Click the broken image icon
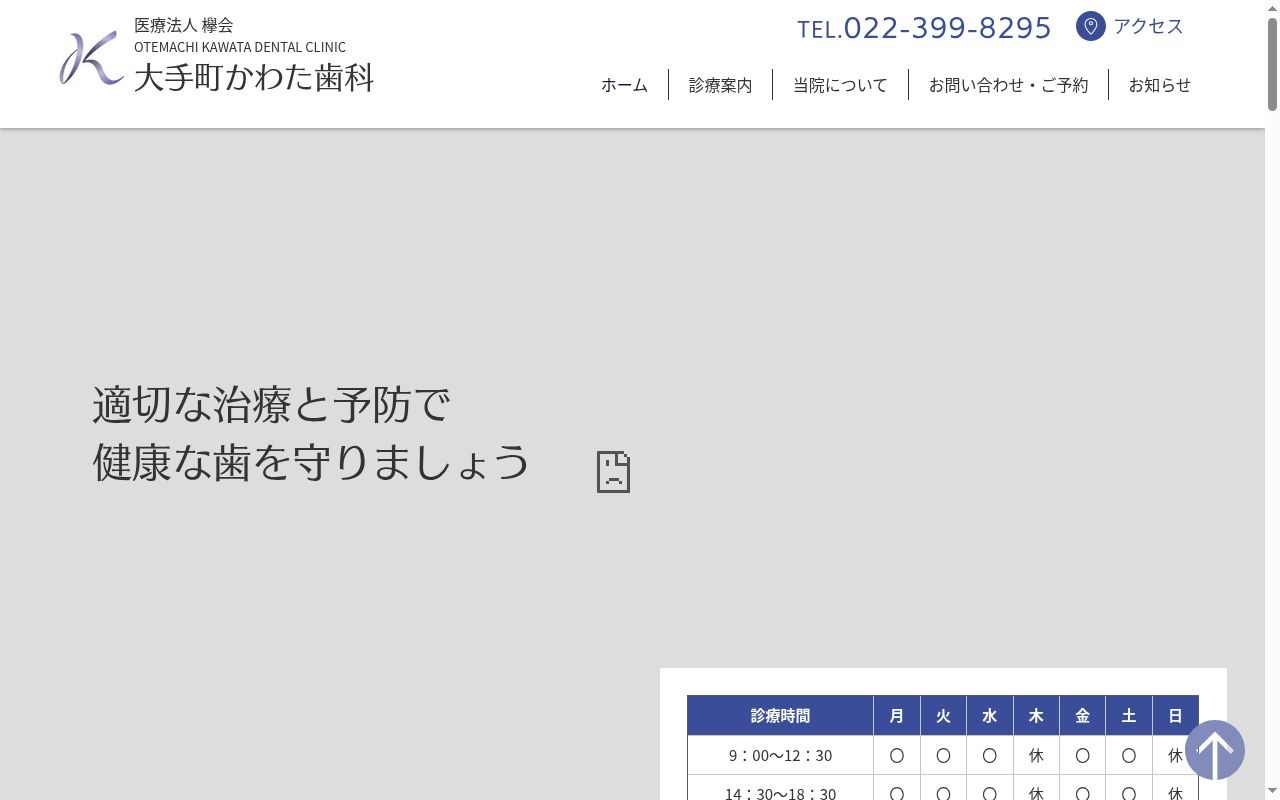Screen dimensions: 1280x800 613,471
